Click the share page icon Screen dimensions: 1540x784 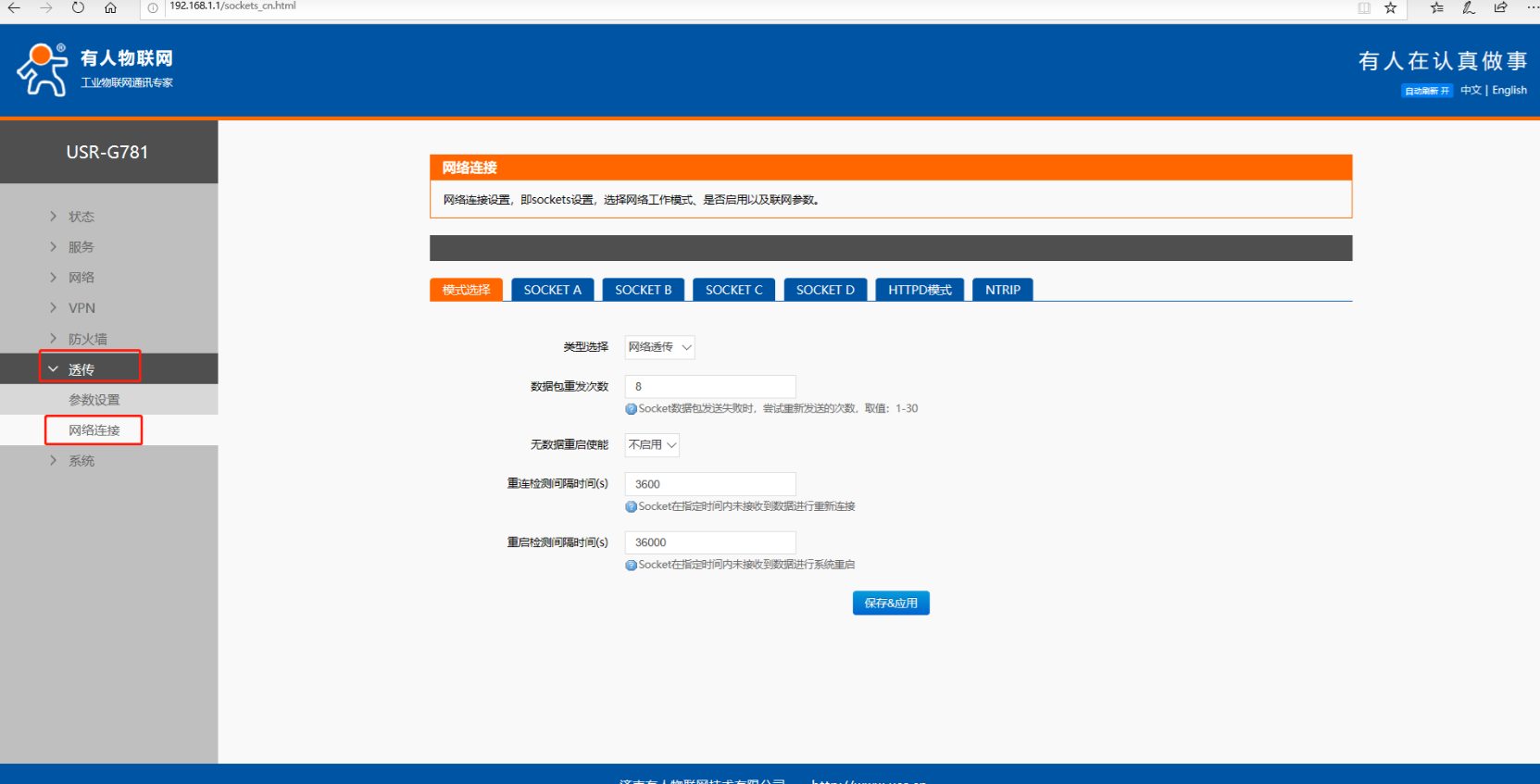[1500, 8]
